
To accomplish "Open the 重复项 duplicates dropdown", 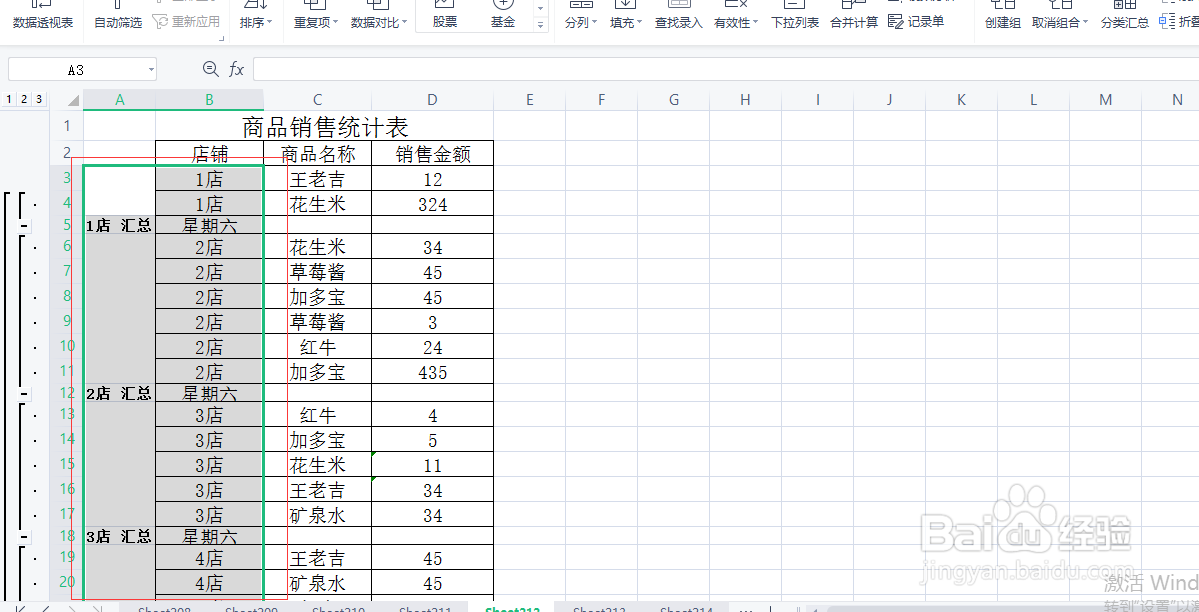I will [317, 17].
